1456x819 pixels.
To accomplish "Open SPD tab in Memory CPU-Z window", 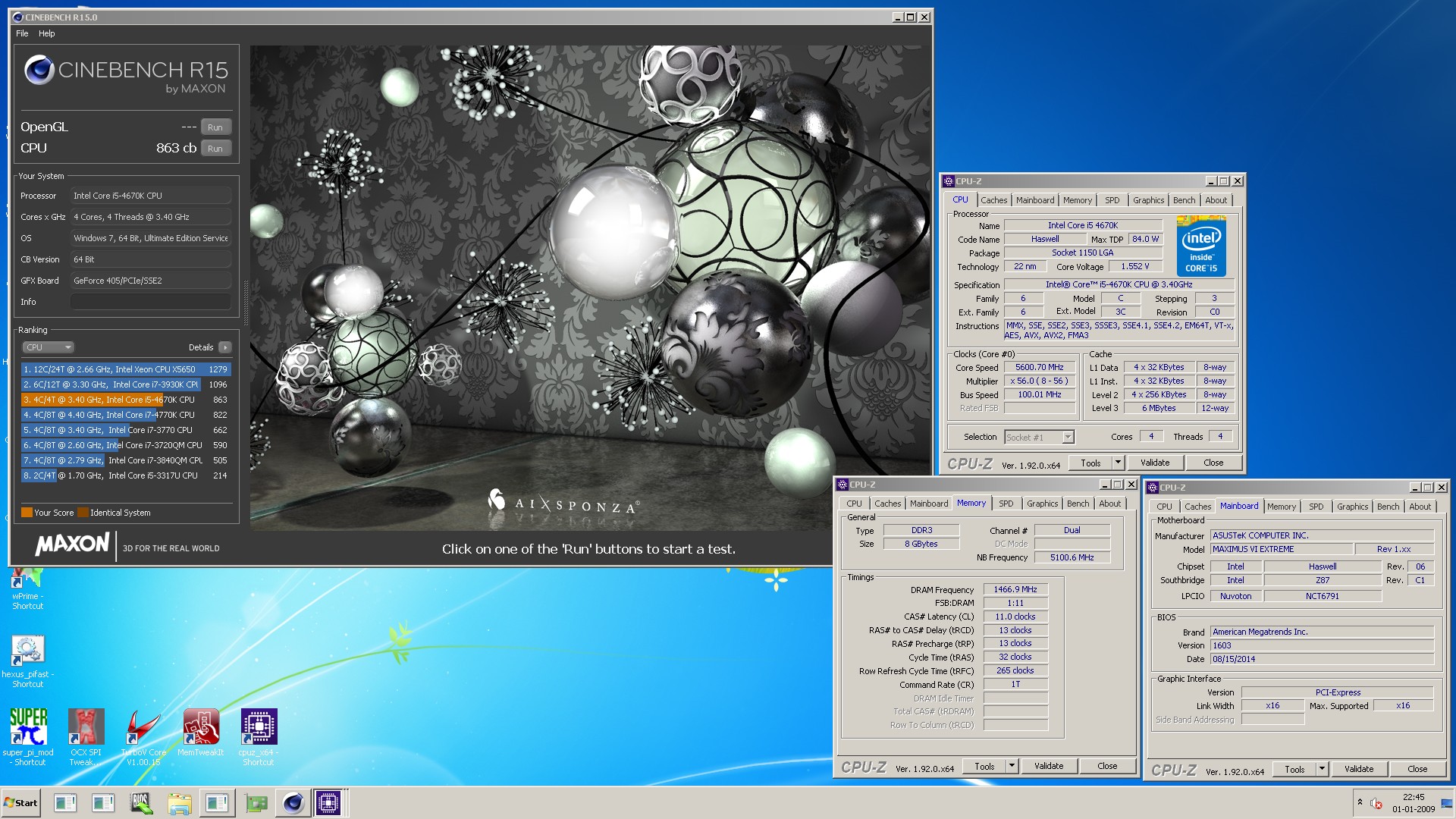I will (1006, 504).
